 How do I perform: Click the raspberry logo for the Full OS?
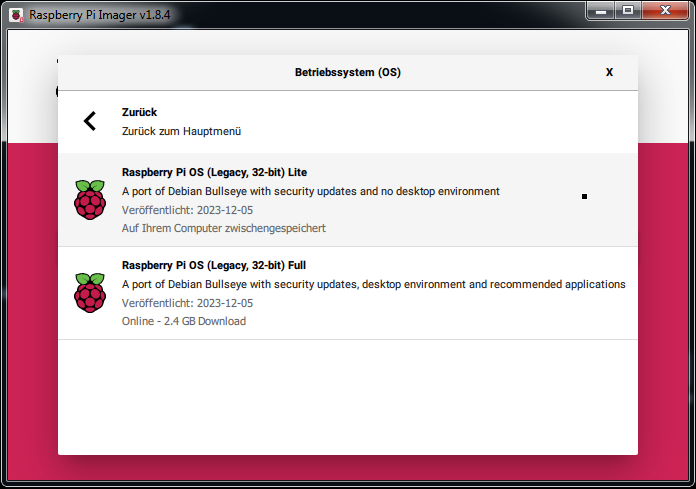90,293
